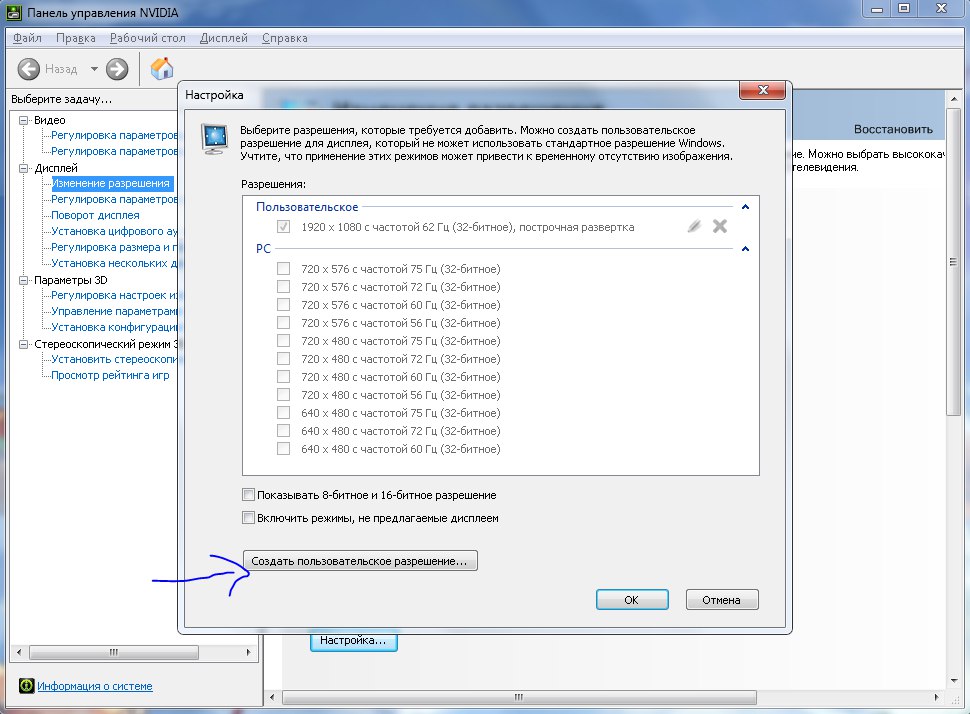Edit custom 1920 x 1080 resolution pencil icon
970x714 pixels.
click(694, 226)
